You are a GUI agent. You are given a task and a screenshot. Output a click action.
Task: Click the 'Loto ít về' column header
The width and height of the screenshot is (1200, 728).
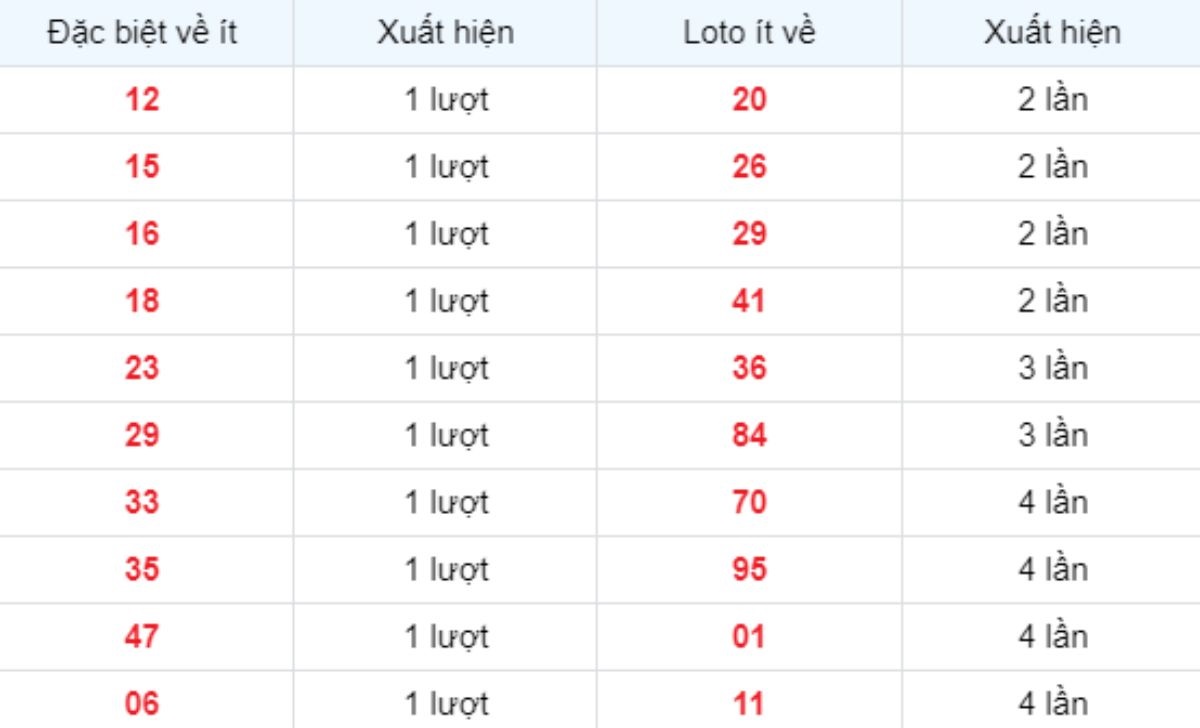click(749, 32)
